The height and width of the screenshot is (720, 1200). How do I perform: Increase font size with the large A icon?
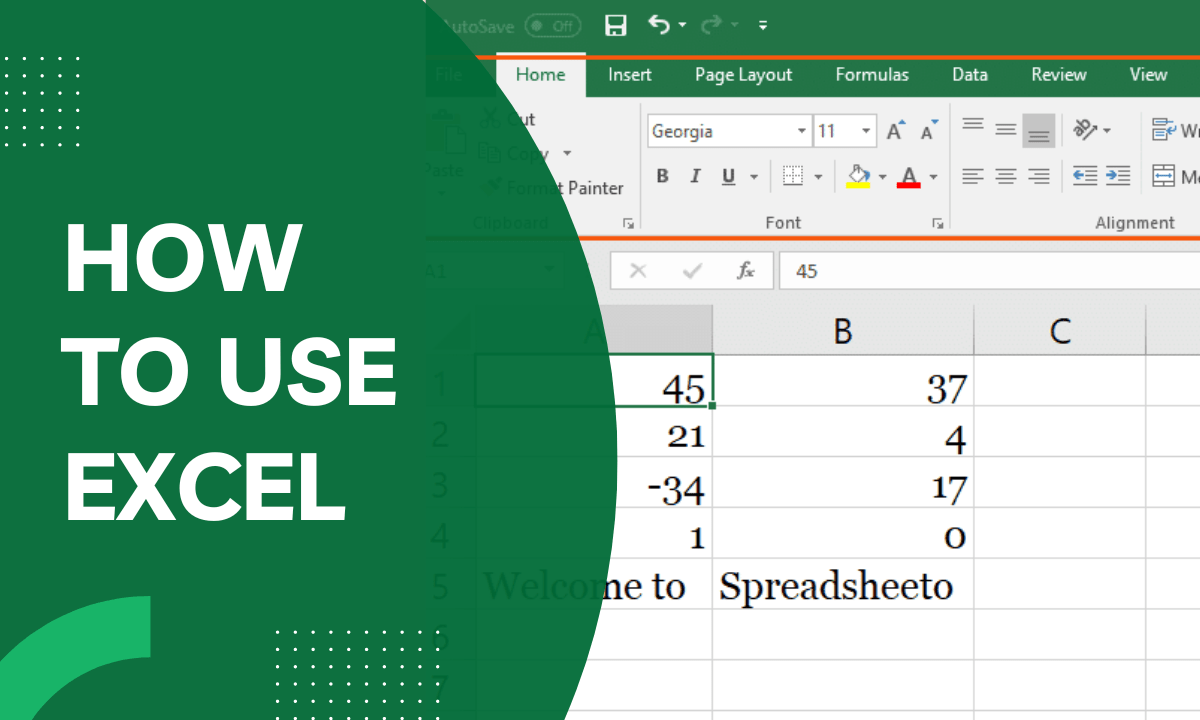click(895, 131)
